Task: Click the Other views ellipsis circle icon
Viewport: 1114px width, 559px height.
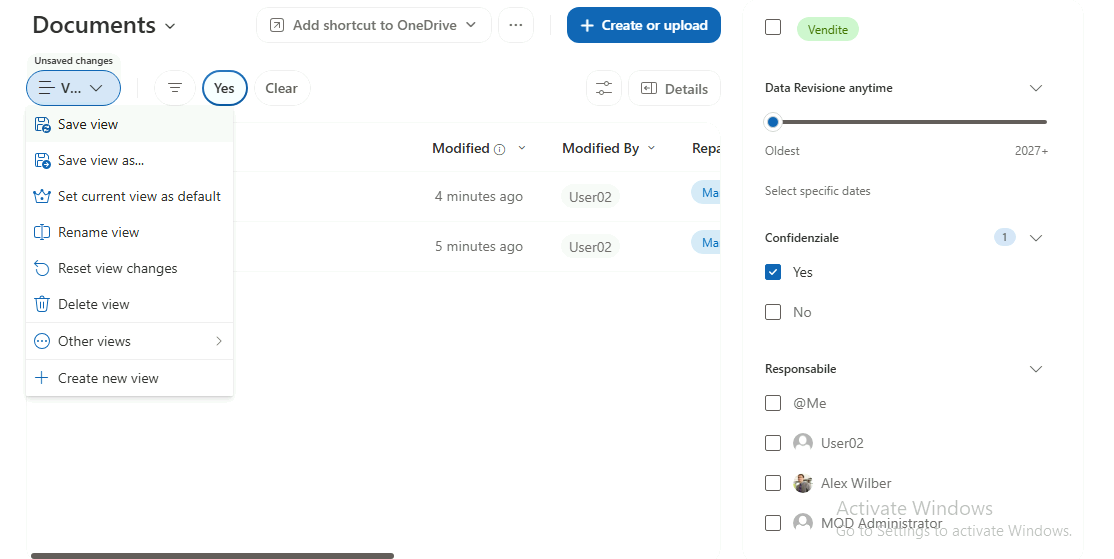Action: [42, 341]
